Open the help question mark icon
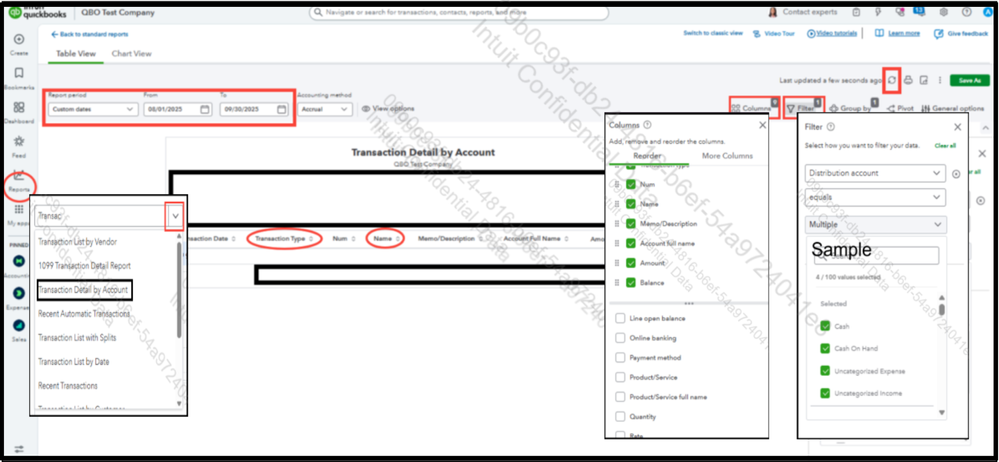This screenshot has width=999, height=462. pos(967,12)
